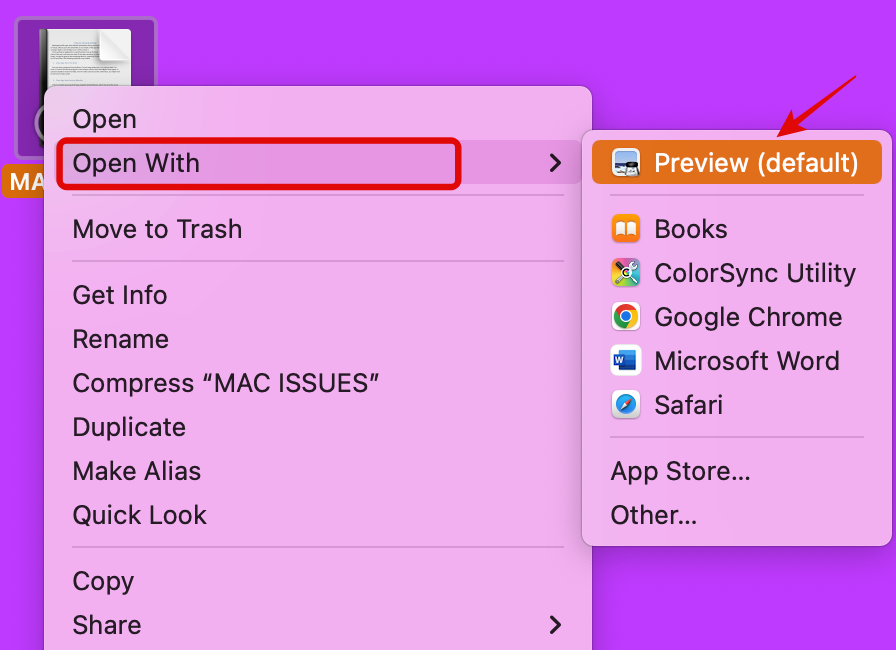The image size is (896, 650).
Task: Expand the Open With submenu arrow
Action: click(555, 163)
